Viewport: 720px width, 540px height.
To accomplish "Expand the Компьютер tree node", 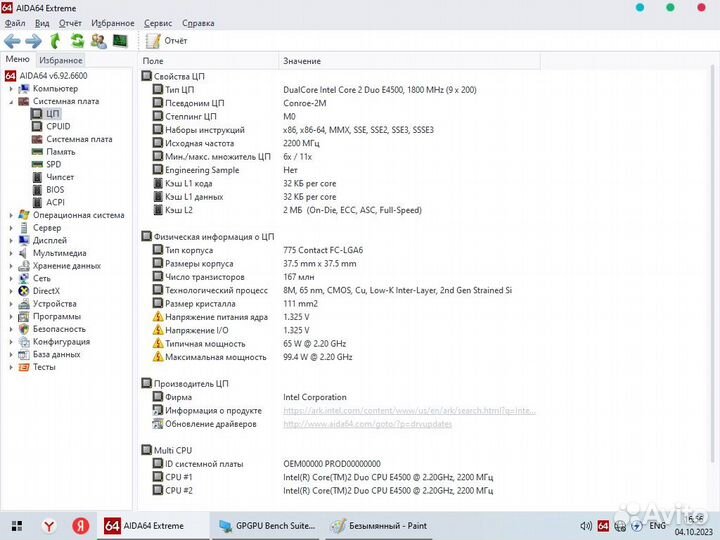I will pyautogui.click(x=11, y=89).
